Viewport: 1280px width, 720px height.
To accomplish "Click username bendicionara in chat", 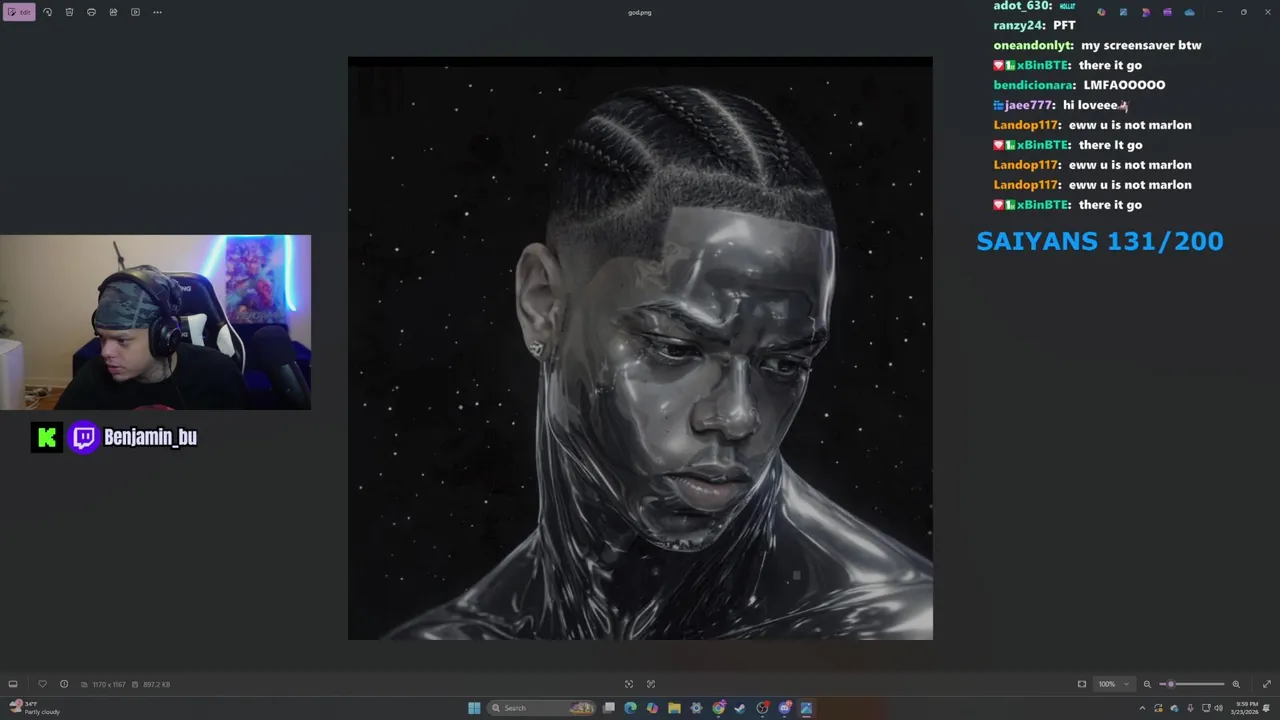I will [1034, 85].
